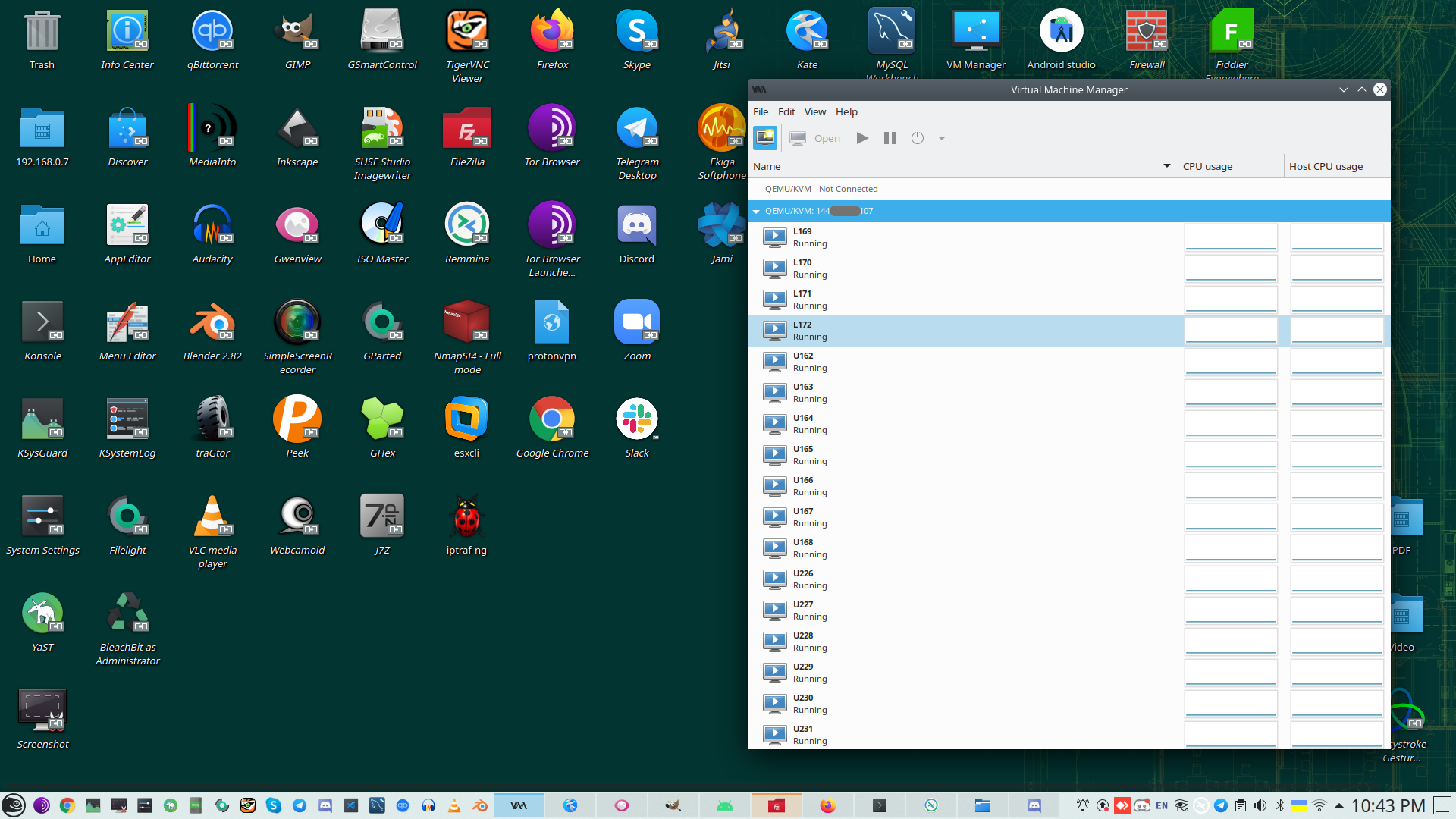Screen dimensions: 1456x819
Task: Open shutdown options dropdown arrow
Action: pyautogui.click(x=942, y=138)
